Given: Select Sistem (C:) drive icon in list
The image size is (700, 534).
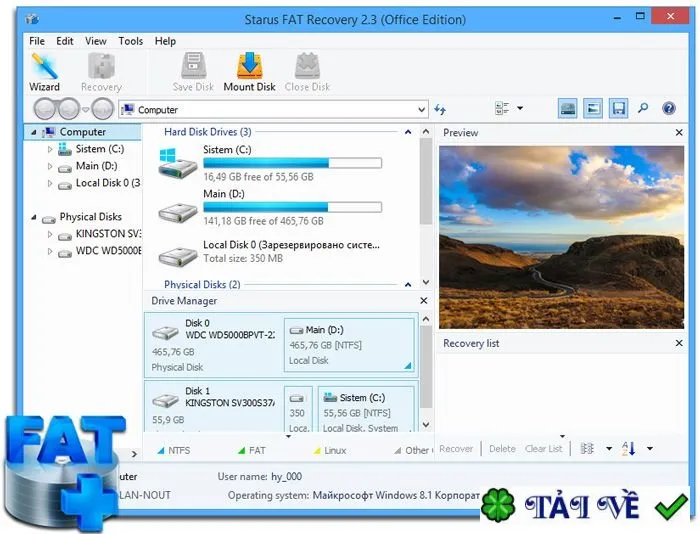Looking at the screenshot, I should 177,163.
